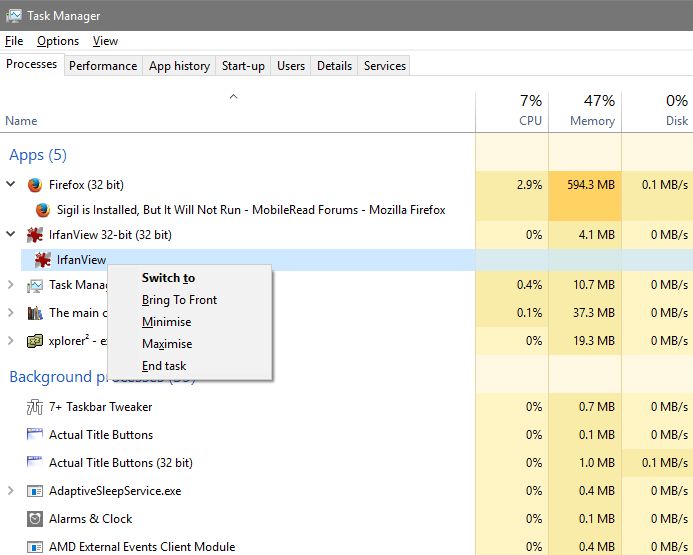Click the 7+ Taskbar Tweaker icon
The image size is (693, 555).
tap(34, 407)
